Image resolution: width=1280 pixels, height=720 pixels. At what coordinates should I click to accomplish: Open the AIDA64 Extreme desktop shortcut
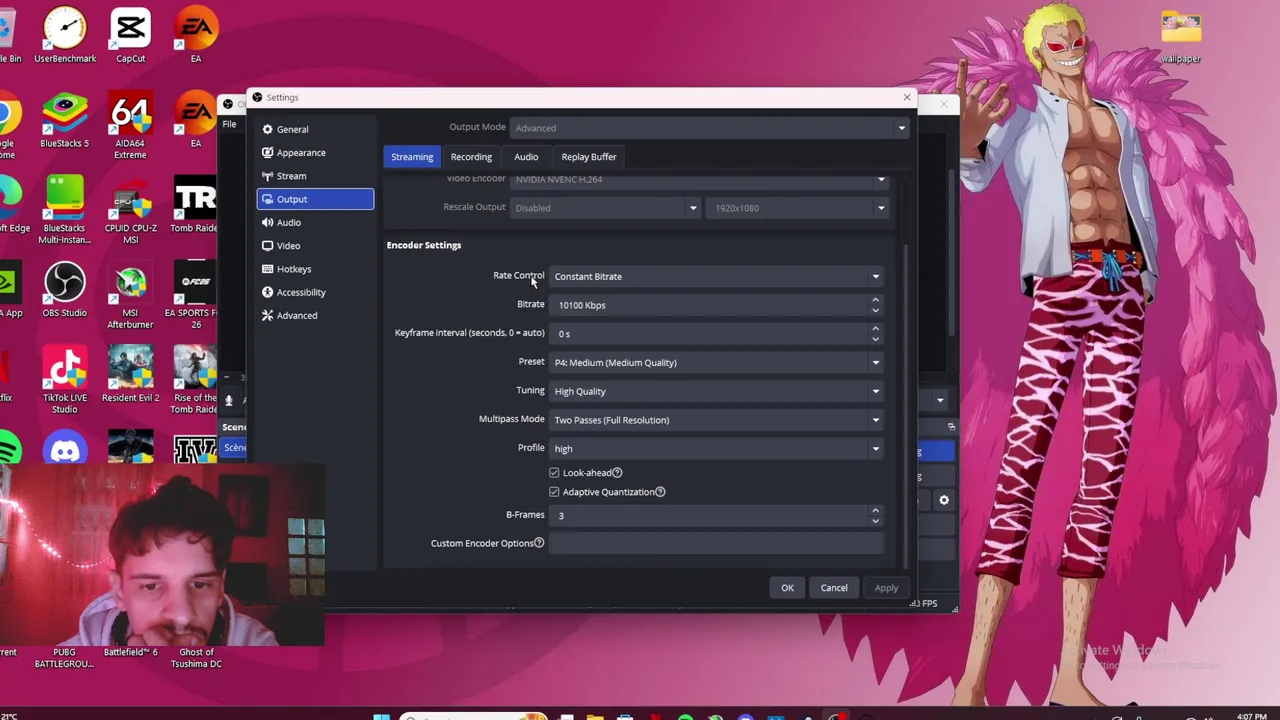point(131,125)
